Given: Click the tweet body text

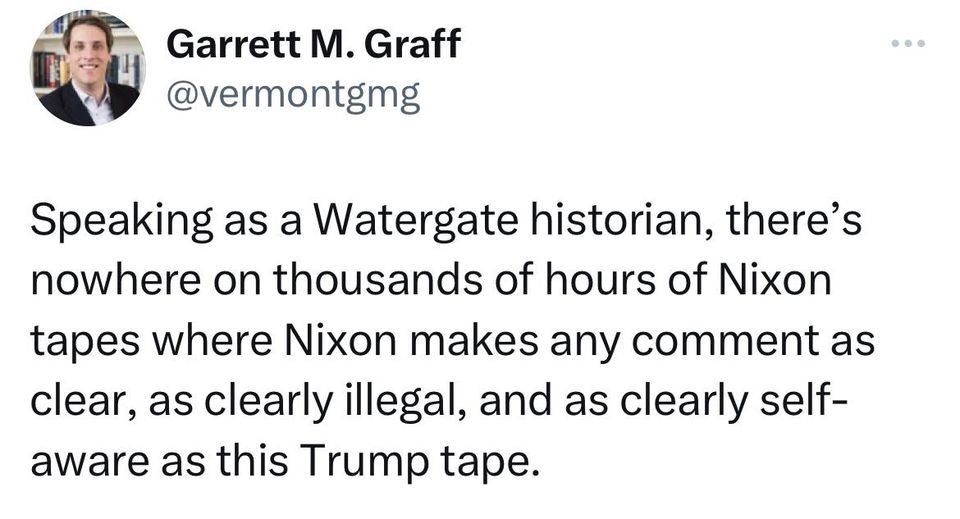Looking at the screenshot, I should [450, 340].
